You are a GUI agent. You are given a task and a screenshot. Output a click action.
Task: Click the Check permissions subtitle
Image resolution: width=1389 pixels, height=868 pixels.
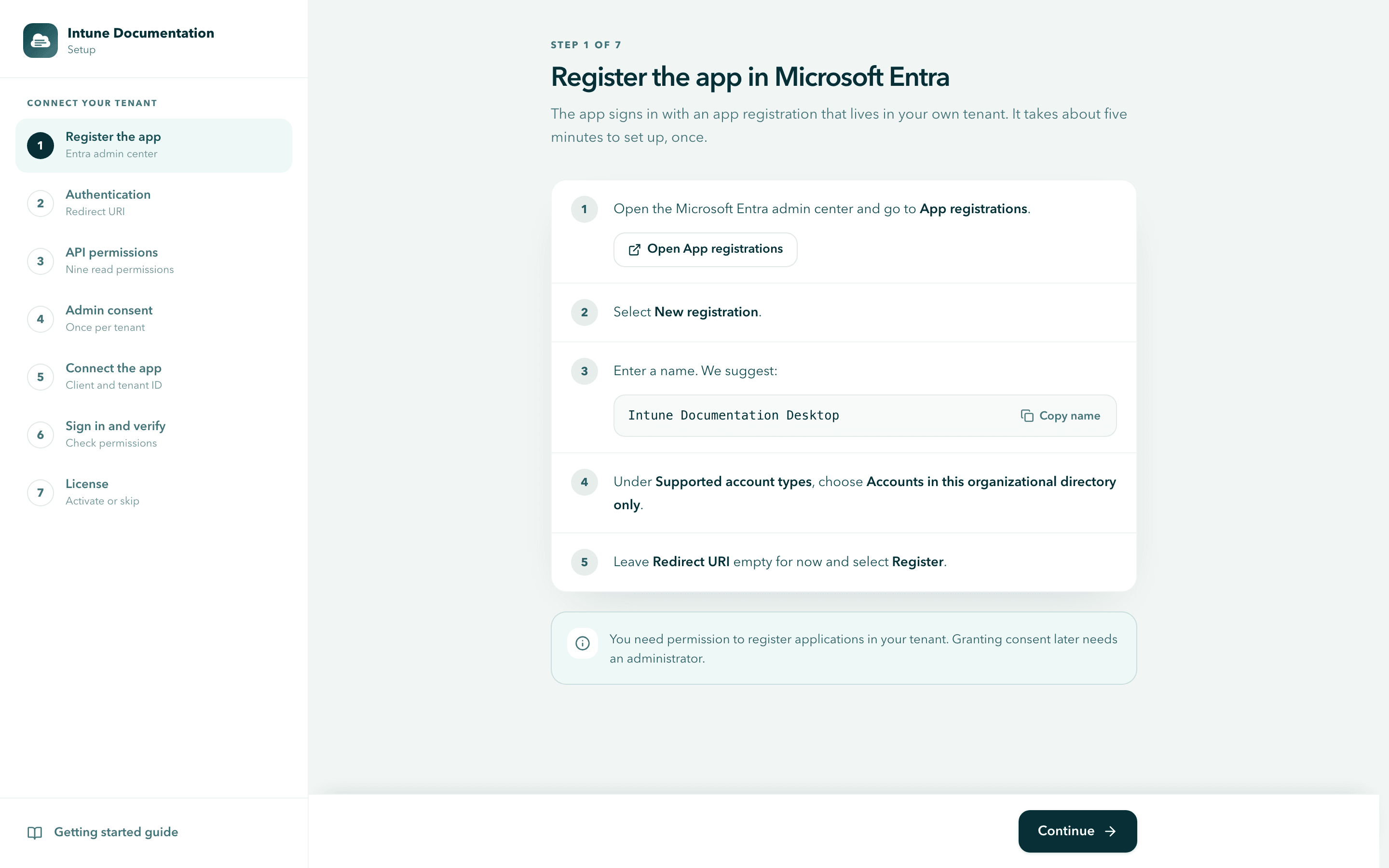[x=111, y=443]
